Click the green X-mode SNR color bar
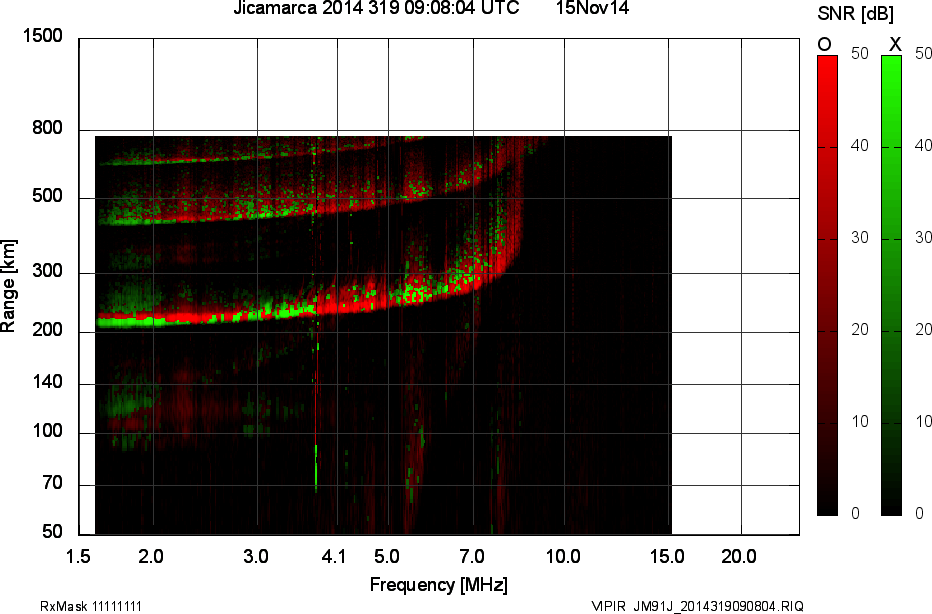The height and width of the screenshot is (614, 932). pyautogui.click(x=891, y=285)
